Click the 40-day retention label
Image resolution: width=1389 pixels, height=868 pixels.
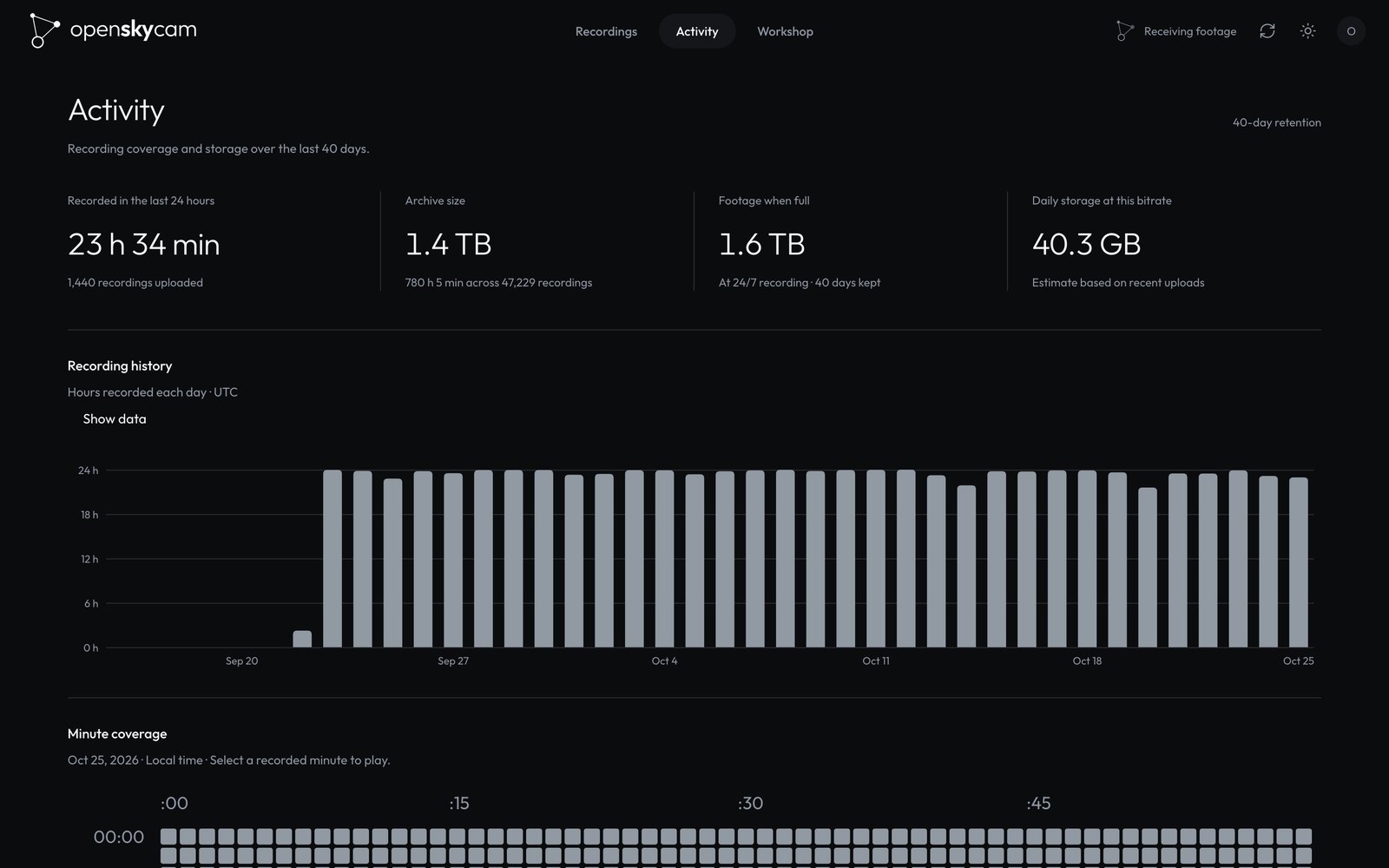(1277, 122)
